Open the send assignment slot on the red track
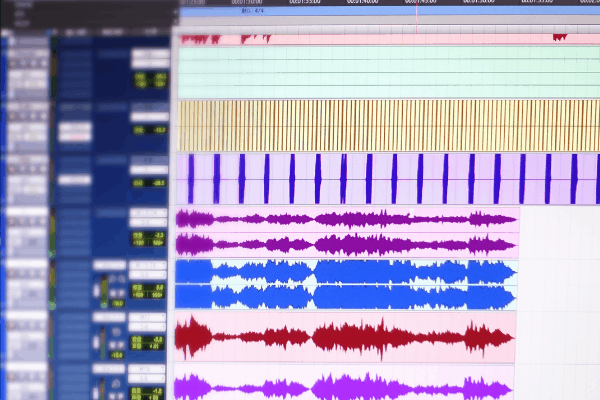The width and height of the screenshot is (600, 400). coord(109,317)
